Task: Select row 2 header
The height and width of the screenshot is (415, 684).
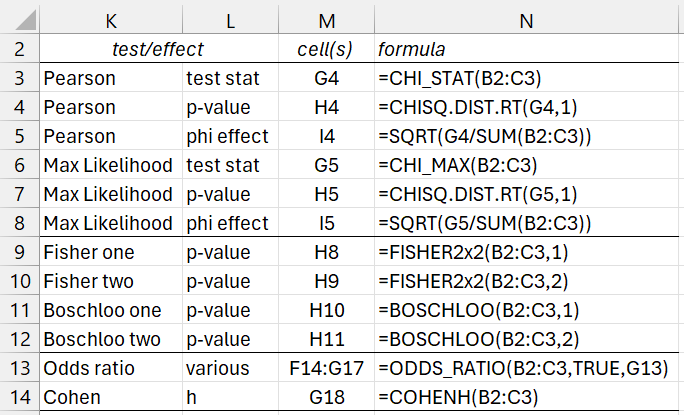Action: [x=19, y=48]
